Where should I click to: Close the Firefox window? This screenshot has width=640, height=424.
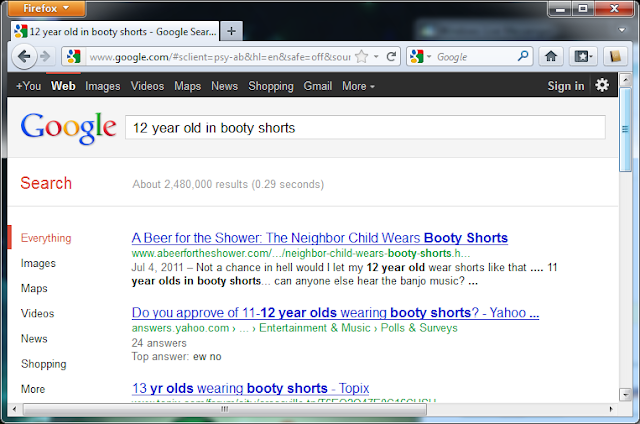click(x=614, y=9)
